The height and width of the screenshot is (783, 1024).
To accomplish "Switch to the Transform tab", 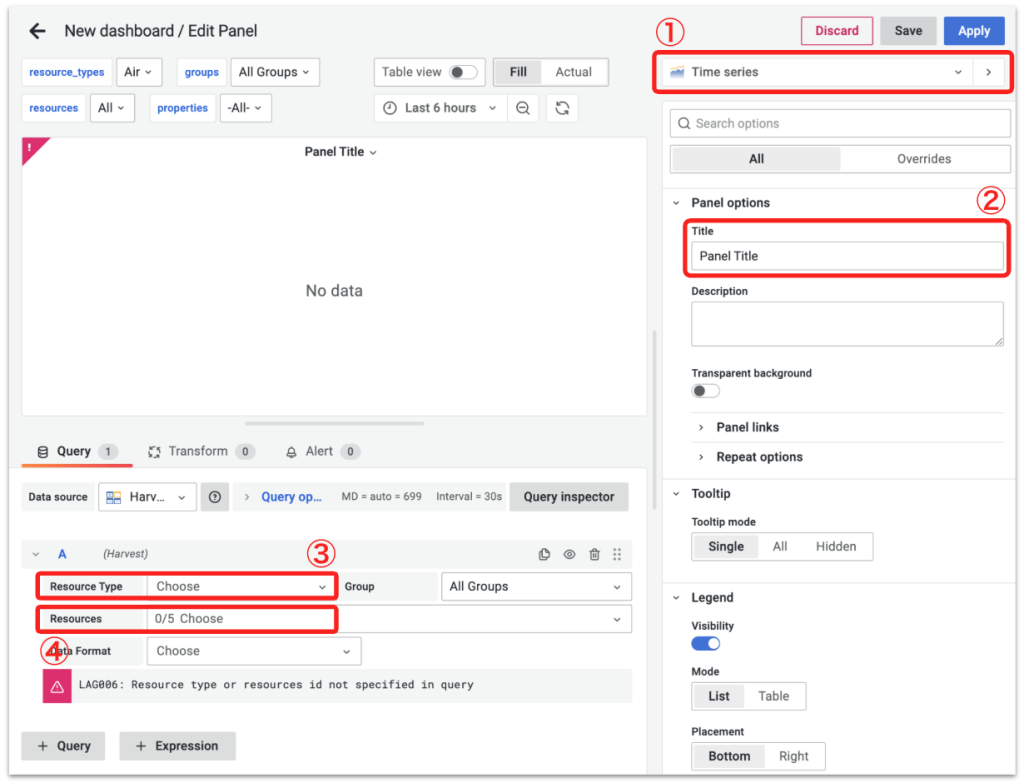I will point(200,452).
